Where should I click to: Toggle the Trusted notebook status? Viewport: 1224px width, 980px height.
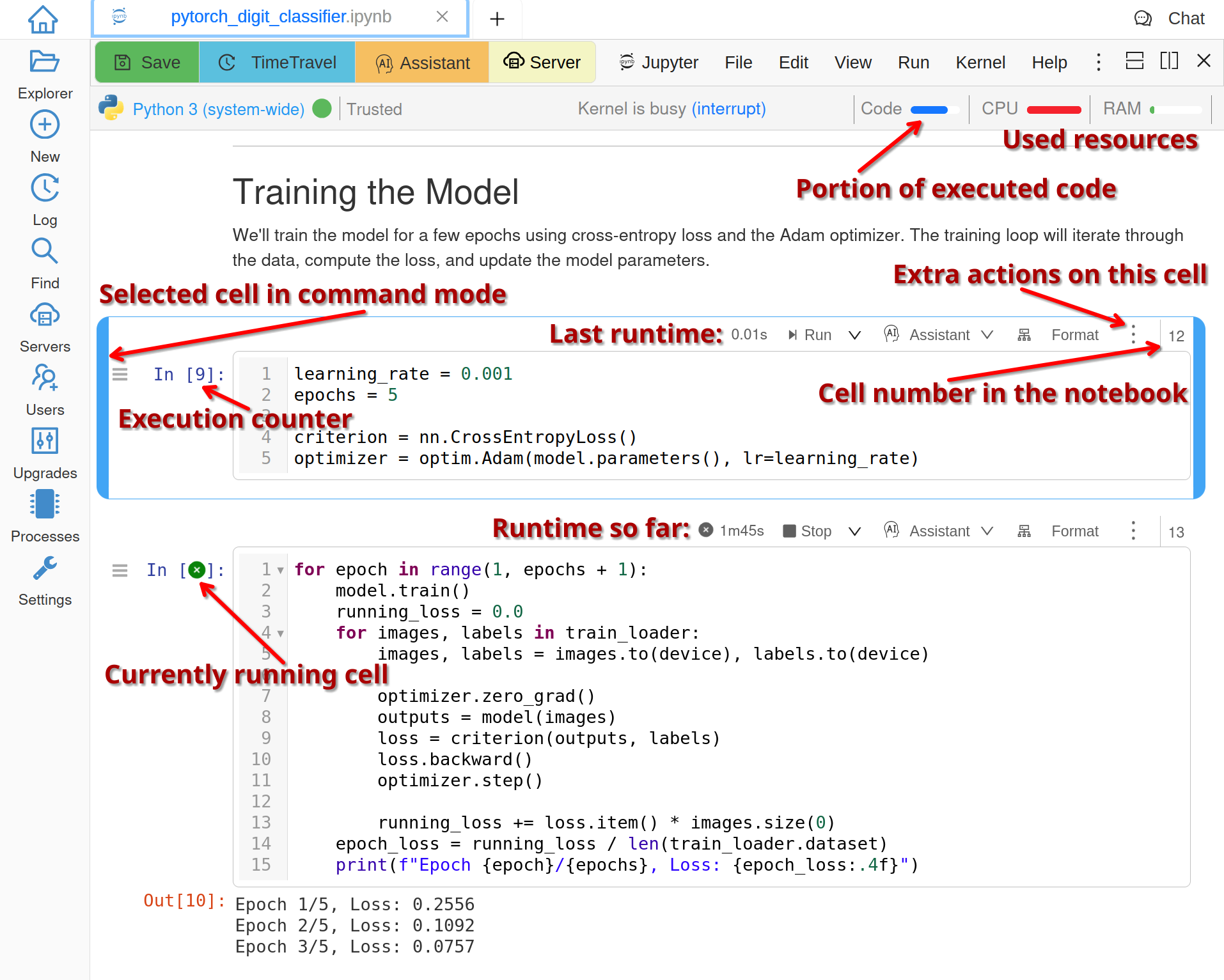click(374, 109)
